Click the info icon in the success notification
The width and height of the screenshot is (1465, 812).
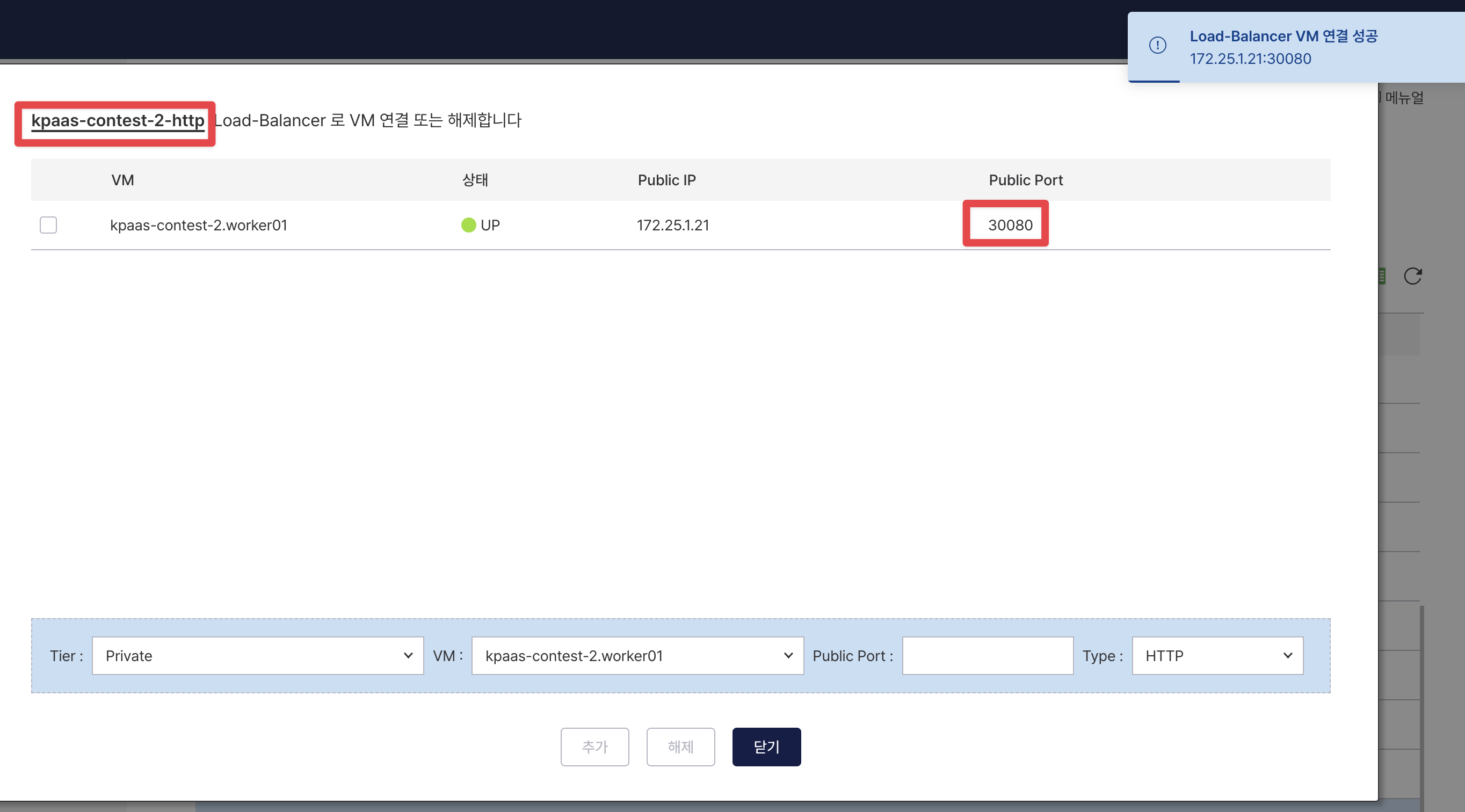(x=1157, y=46)
